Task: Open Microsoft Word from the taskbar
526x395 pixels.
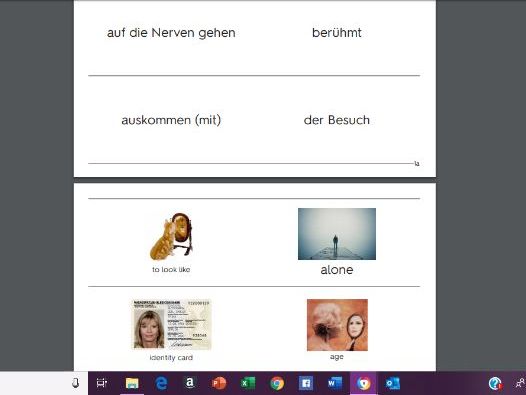Action: tap(334, 383)
